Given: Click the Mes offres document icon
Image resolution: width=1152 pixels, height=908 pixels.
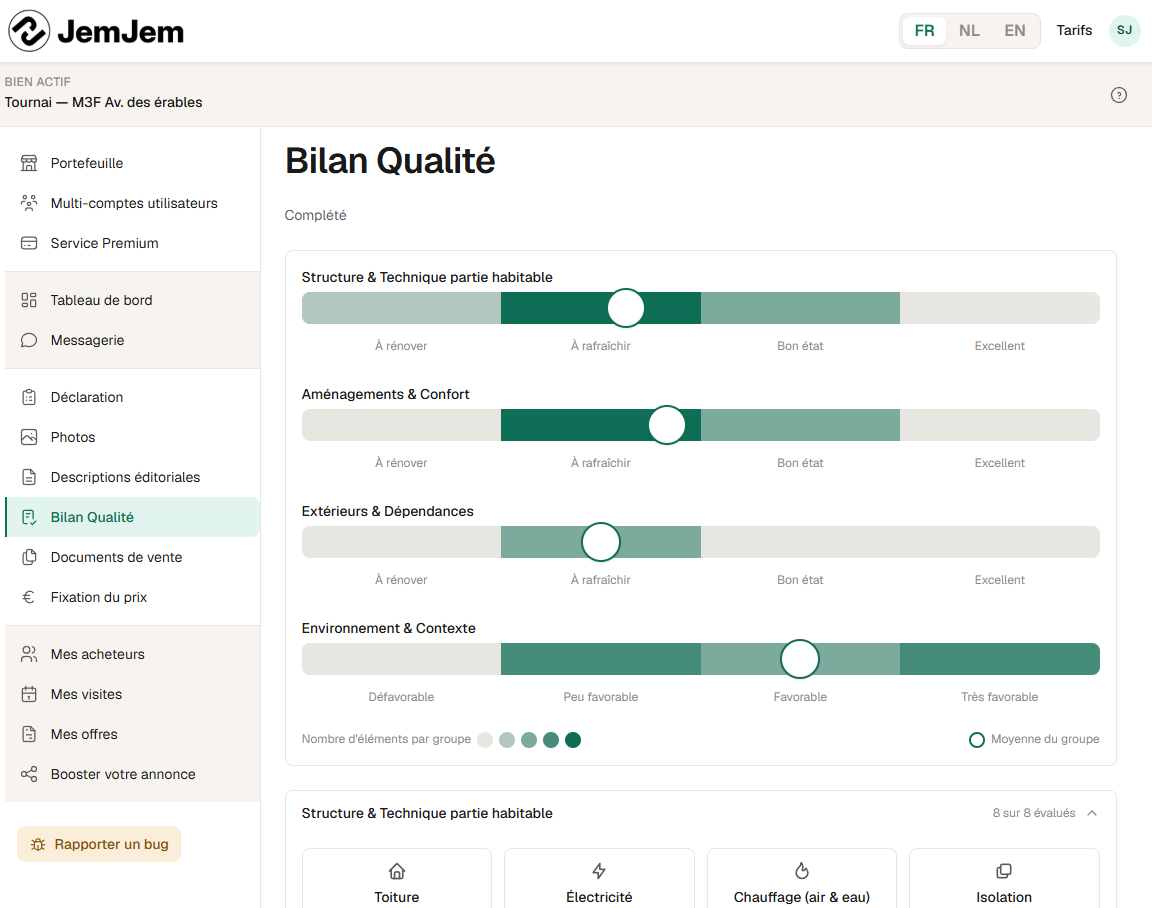Looking at the screenshot, I should (x=29, y=734).
